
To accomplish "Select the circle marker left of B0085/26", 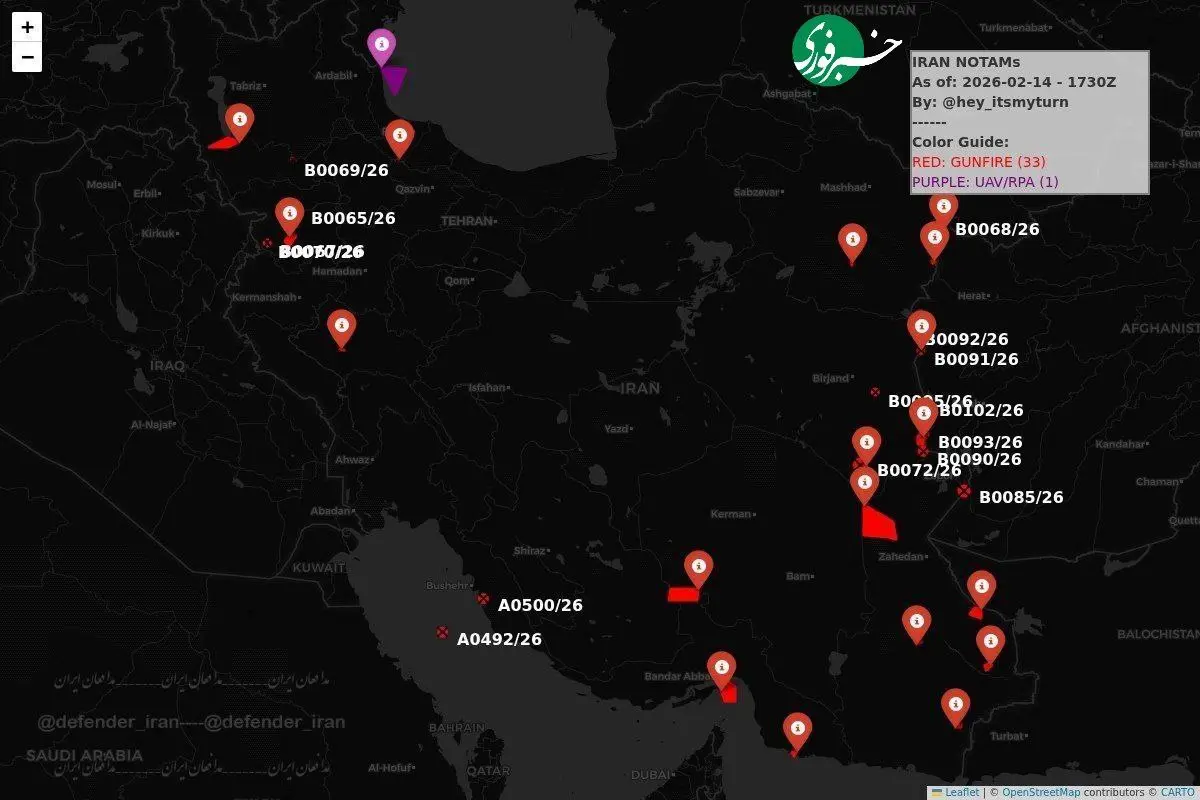I will [963, 491].
